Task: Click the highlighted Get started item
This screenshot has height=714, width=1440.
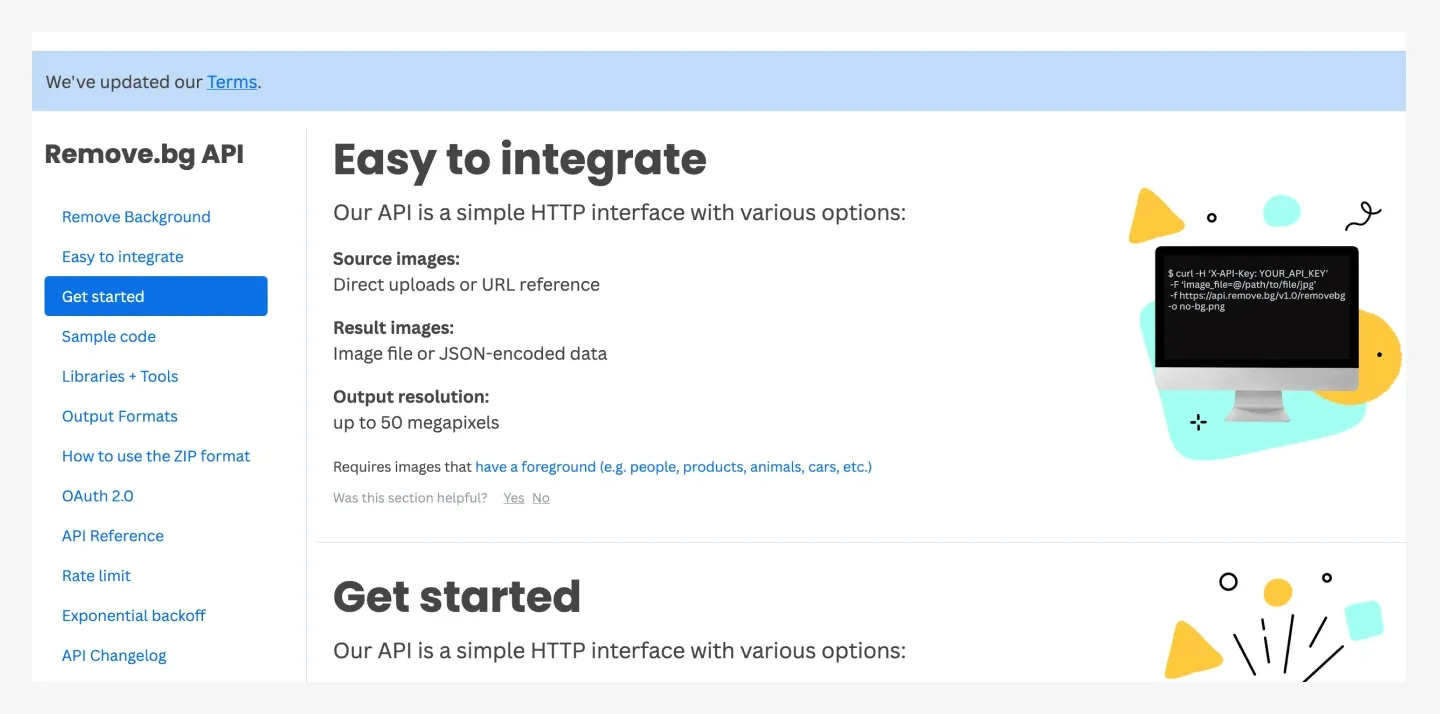Action: (x=156, y=296)
